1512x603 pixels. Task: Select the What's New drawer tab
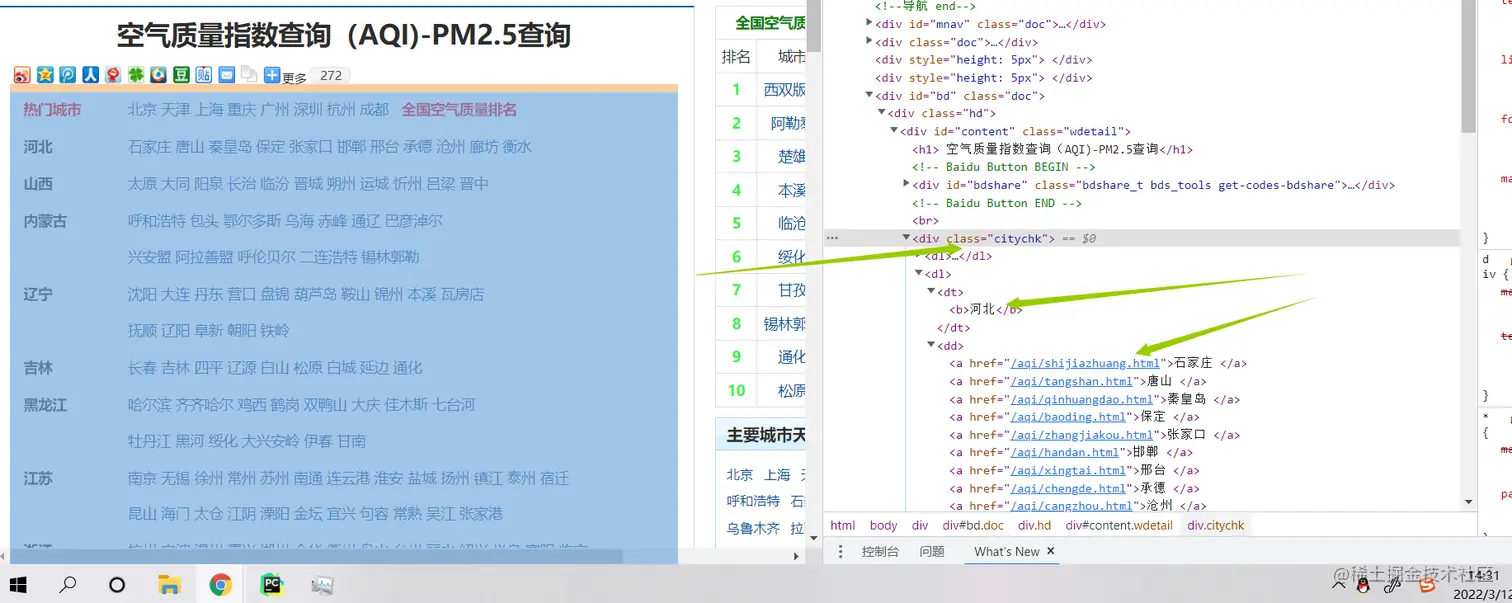point(1006,552)
